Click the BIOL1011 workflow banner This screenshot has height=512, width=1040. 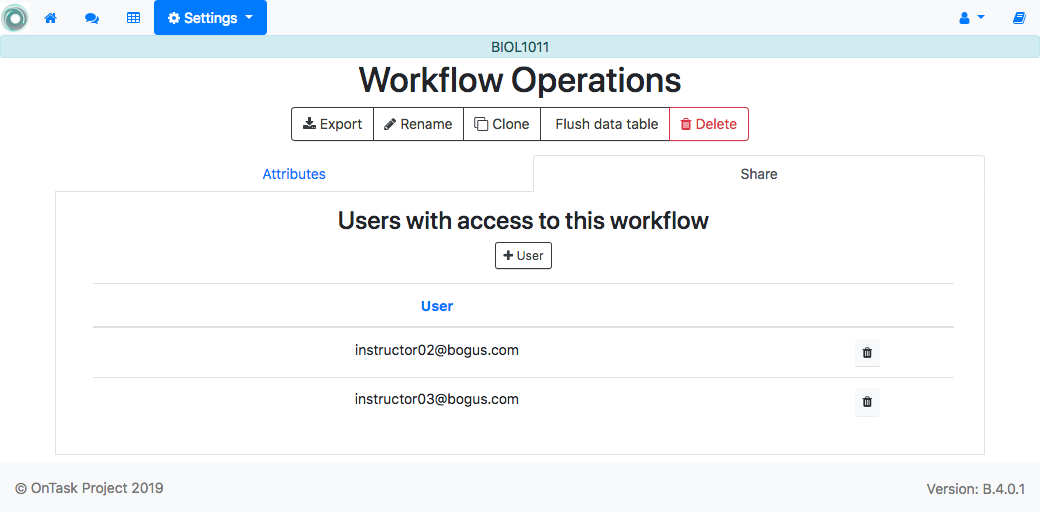520,47
